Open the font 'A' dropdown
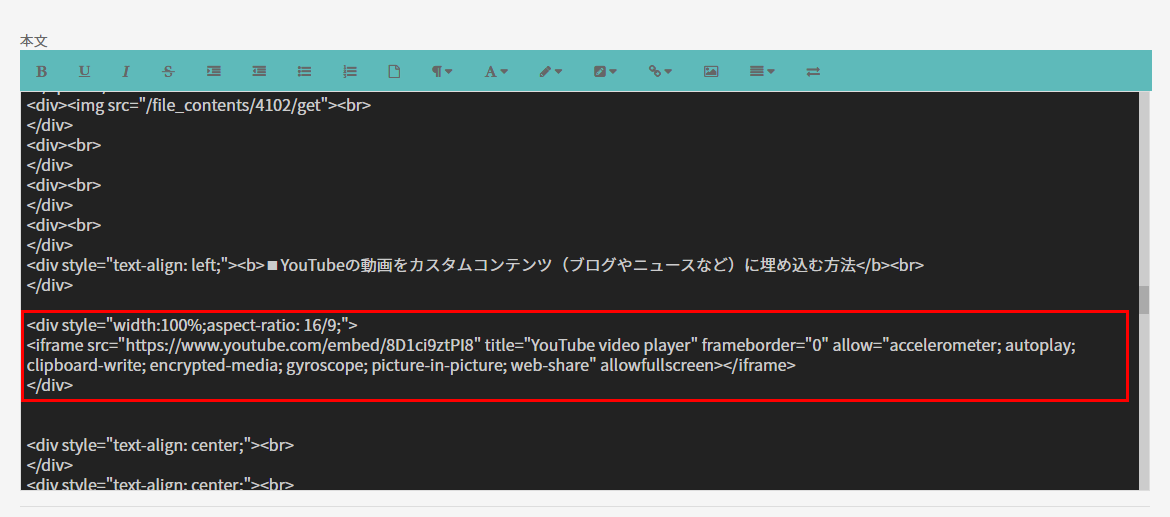The image size is (1170, 517). click(x=496, y=72)
